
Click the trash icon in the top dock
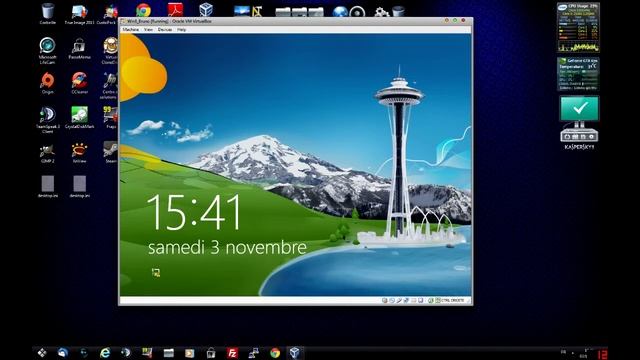(x=398, y=11)
